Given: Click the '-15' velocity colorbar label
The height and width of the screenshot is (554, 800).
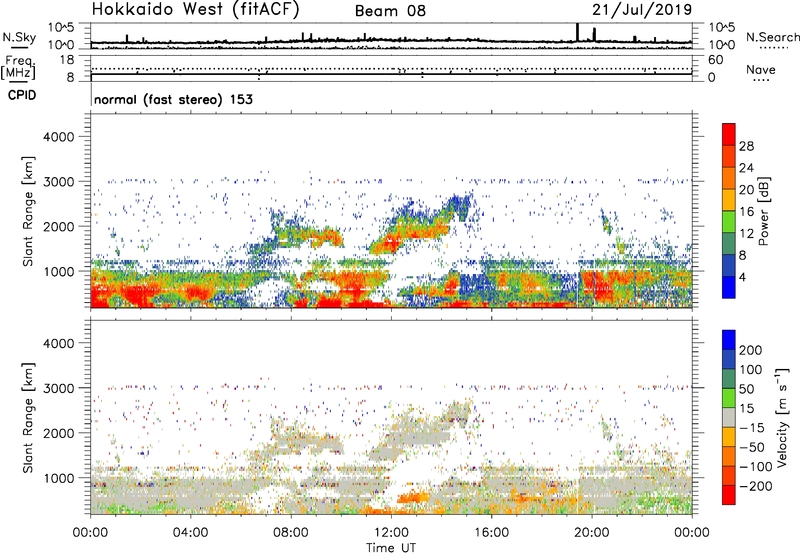Looking at the screenshot, I should pos(752,427).
